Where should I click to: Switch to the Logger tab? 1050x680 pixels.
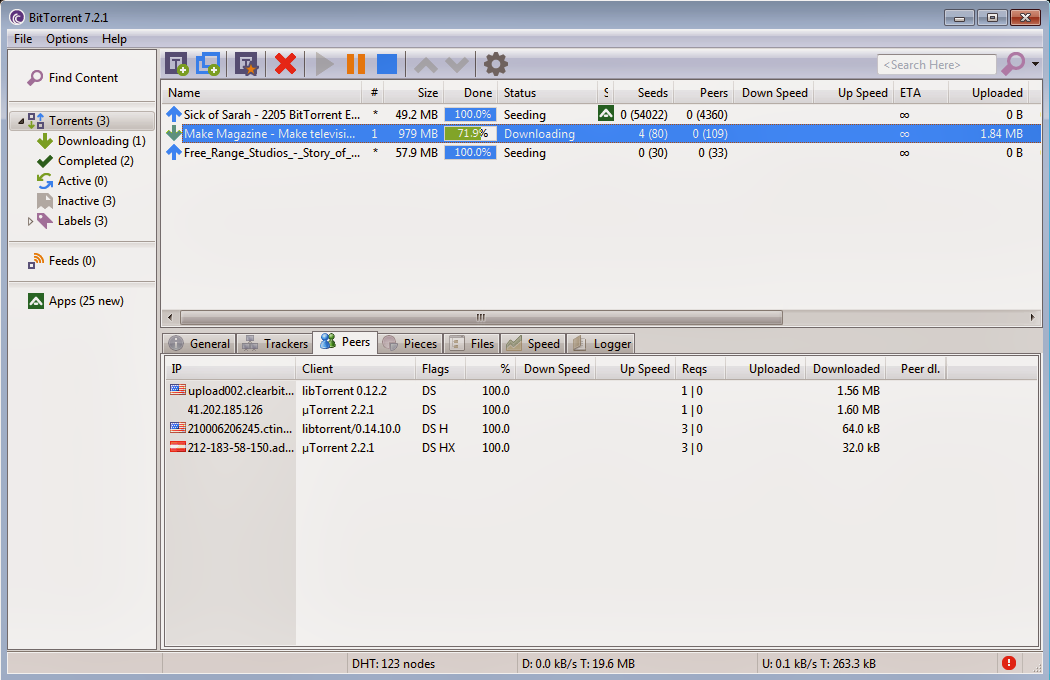[x=601, y=344]
